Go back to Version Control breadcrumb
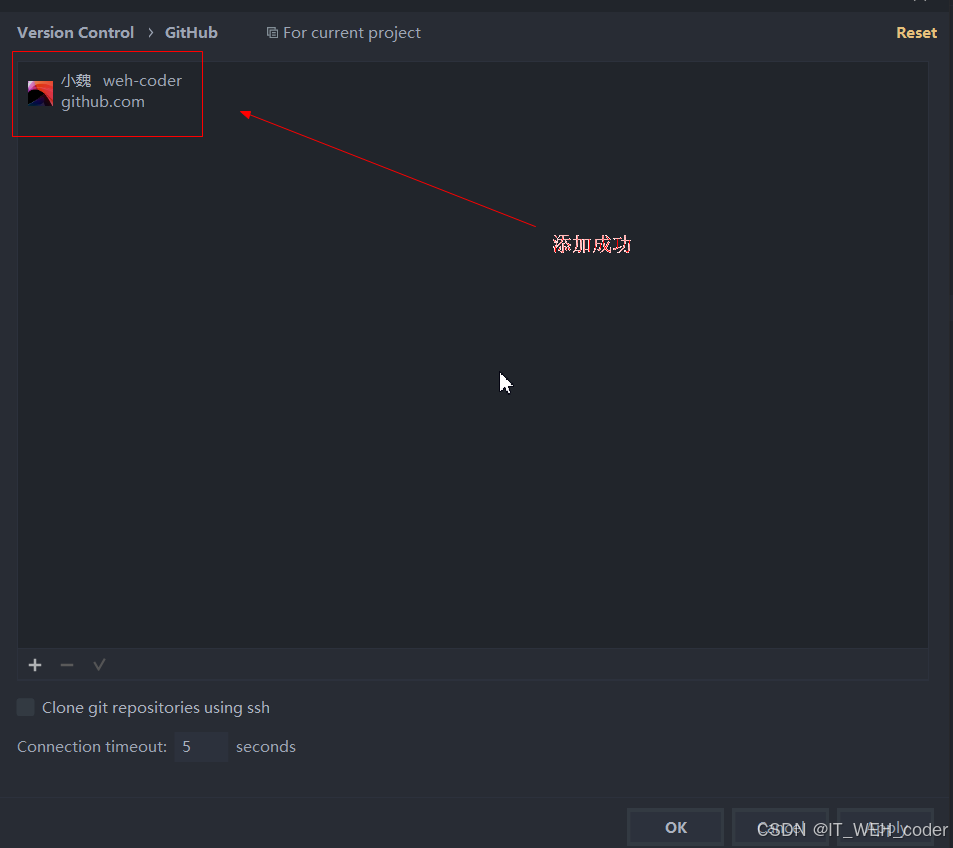953x848 pixels. 75,33
